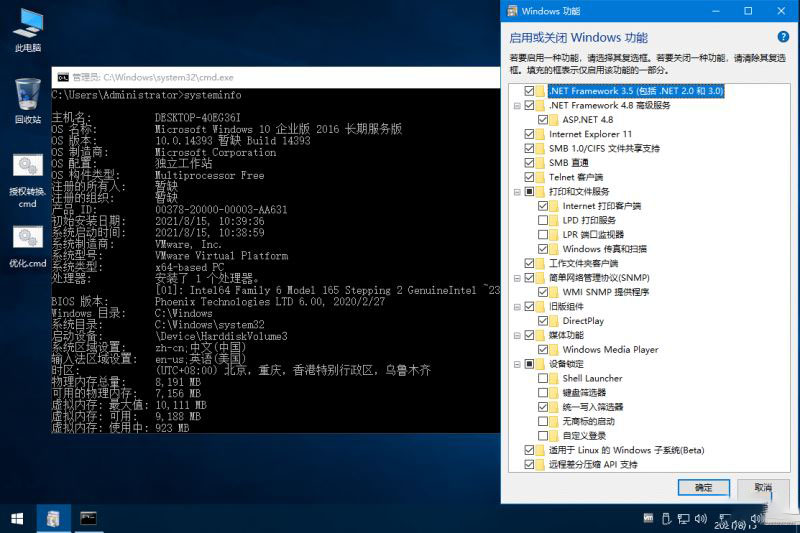Screen dimensions: 800x533
Task: Click the USB device tray icon
Action: click(666, 519)
